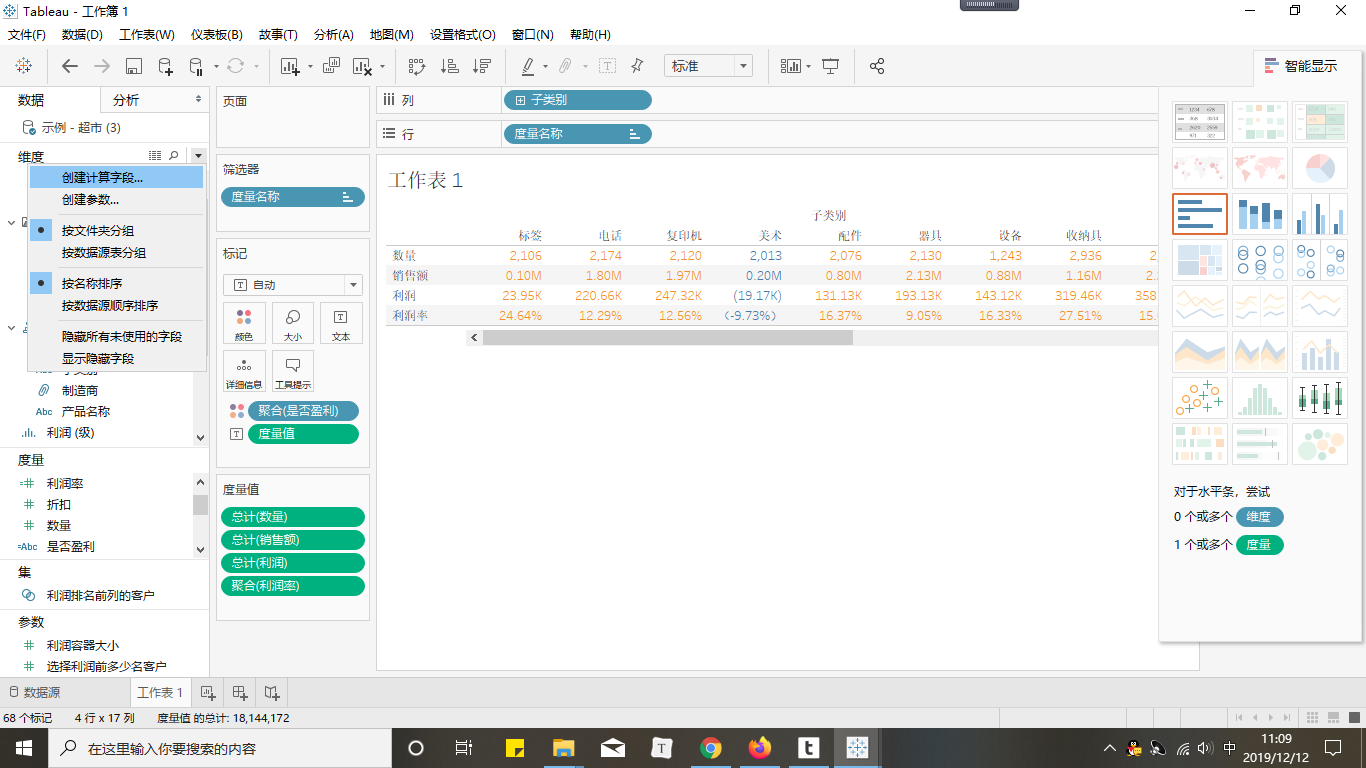
Task: Open Chrome from the taskbar
Action: (711, 748)
